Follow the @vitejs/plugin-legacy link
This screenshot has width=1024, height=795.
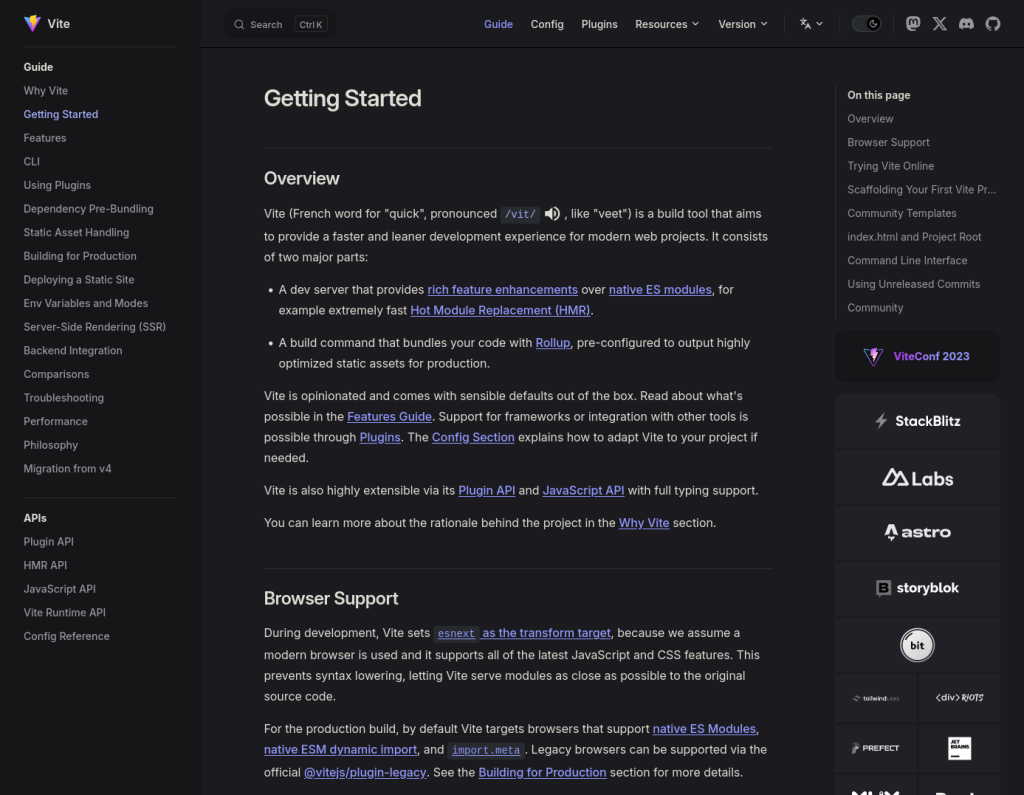coord(365,773)
